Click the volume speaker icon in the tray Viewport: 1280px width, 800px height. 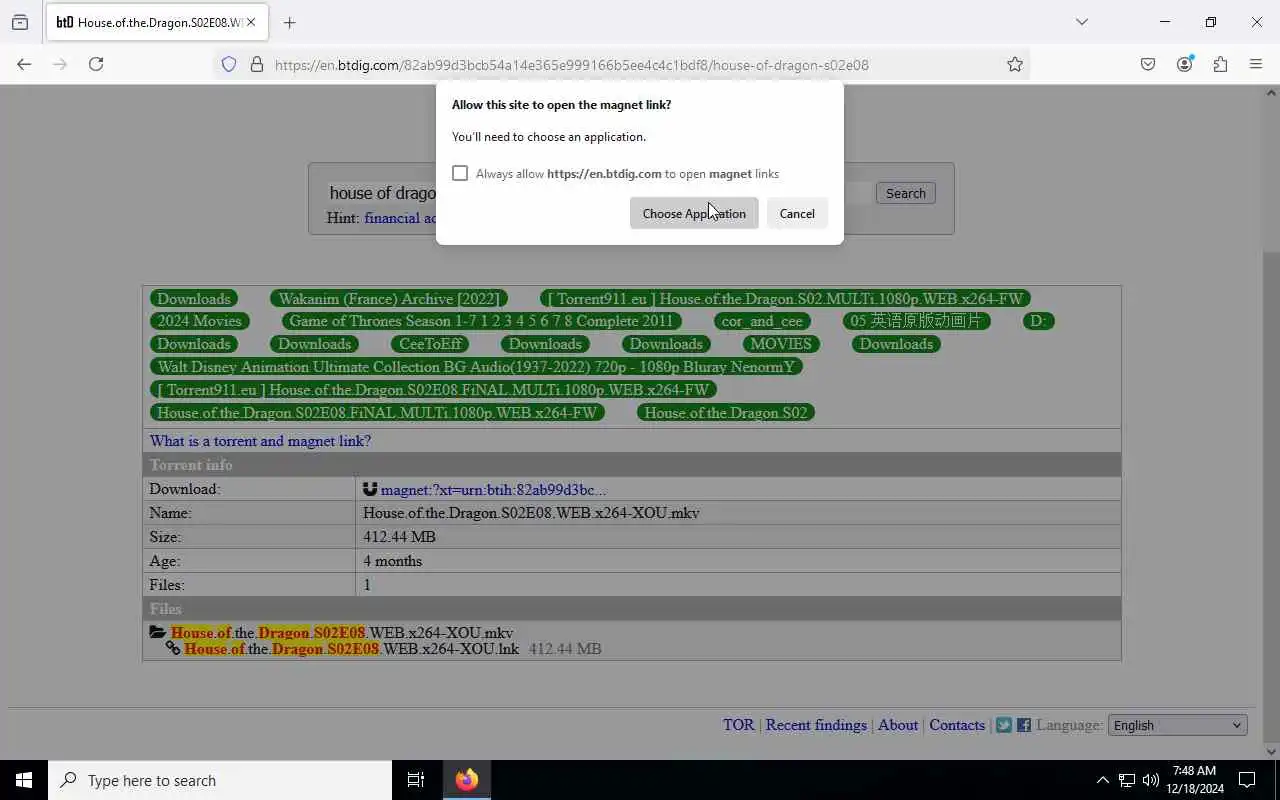(x=1150, y=780)
